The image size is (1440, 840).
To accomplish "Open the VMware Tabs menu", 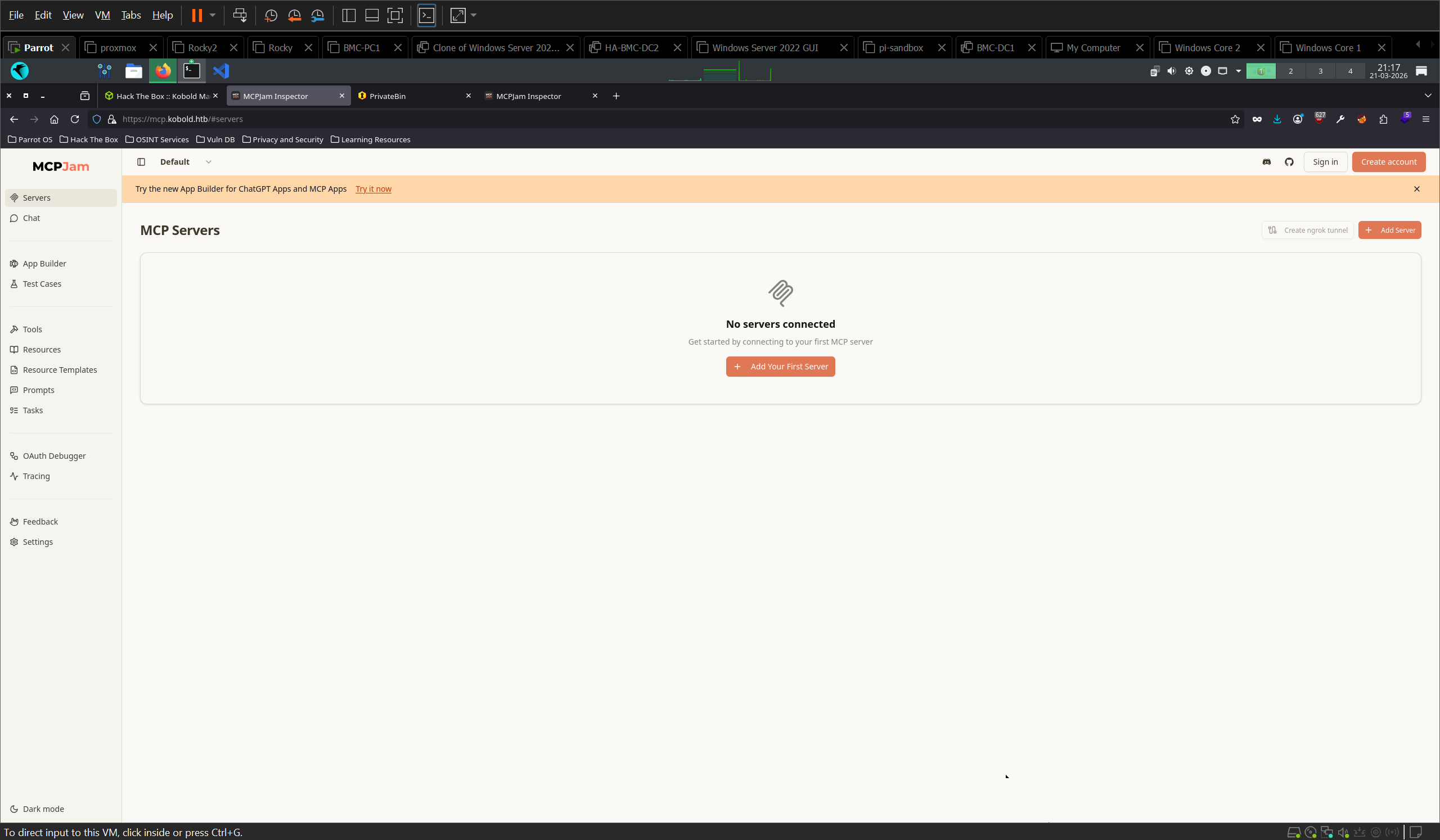I will (131, 15).
